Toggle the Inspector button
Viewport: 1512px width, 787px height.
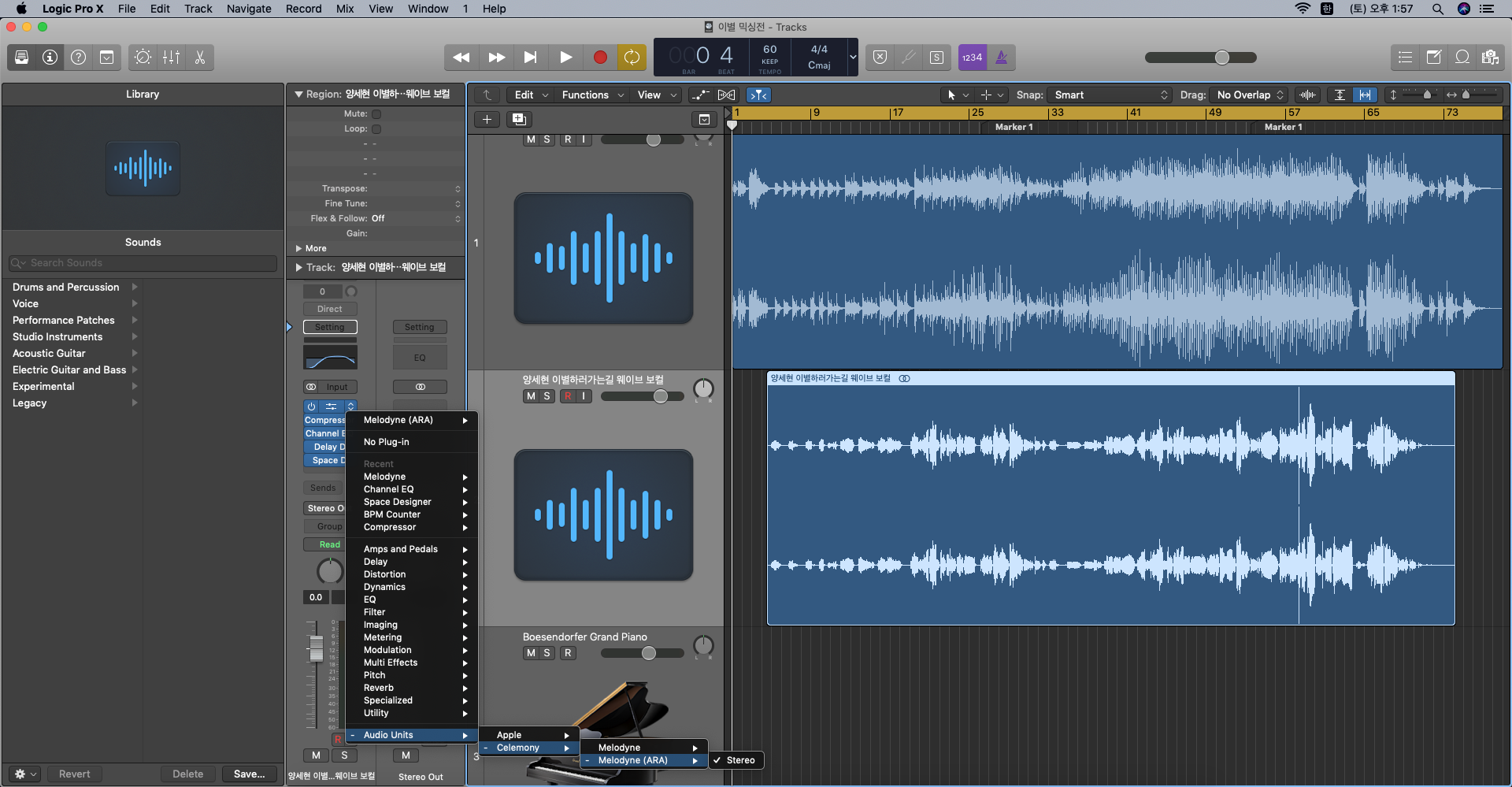[50, 58]
